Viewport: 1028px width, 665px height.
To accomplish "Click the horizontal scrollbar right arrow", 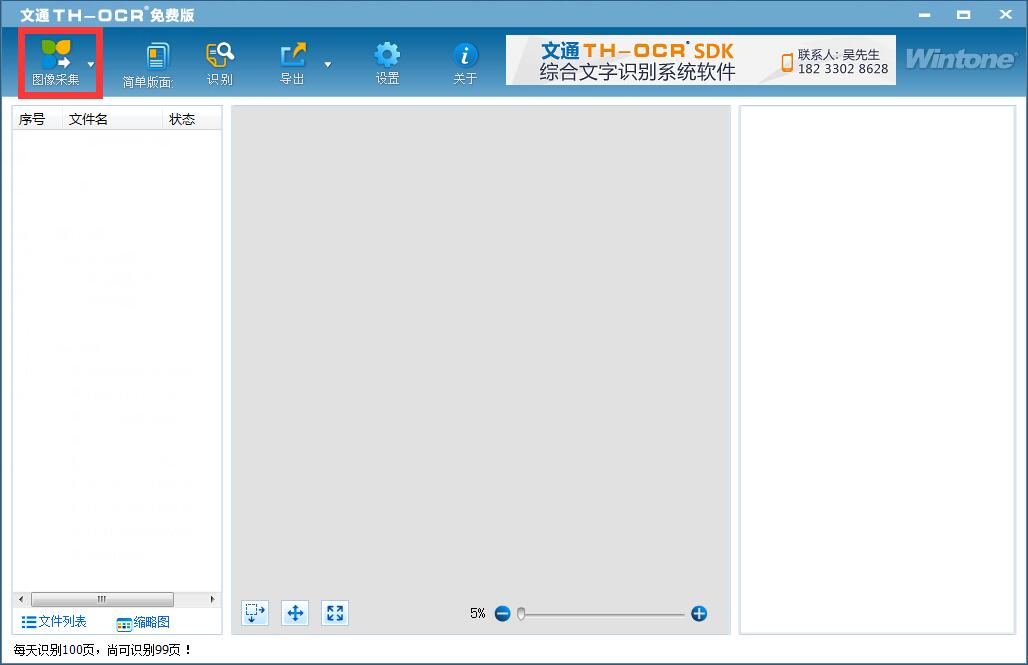I will pyautogui.click(x=210, y=598).
